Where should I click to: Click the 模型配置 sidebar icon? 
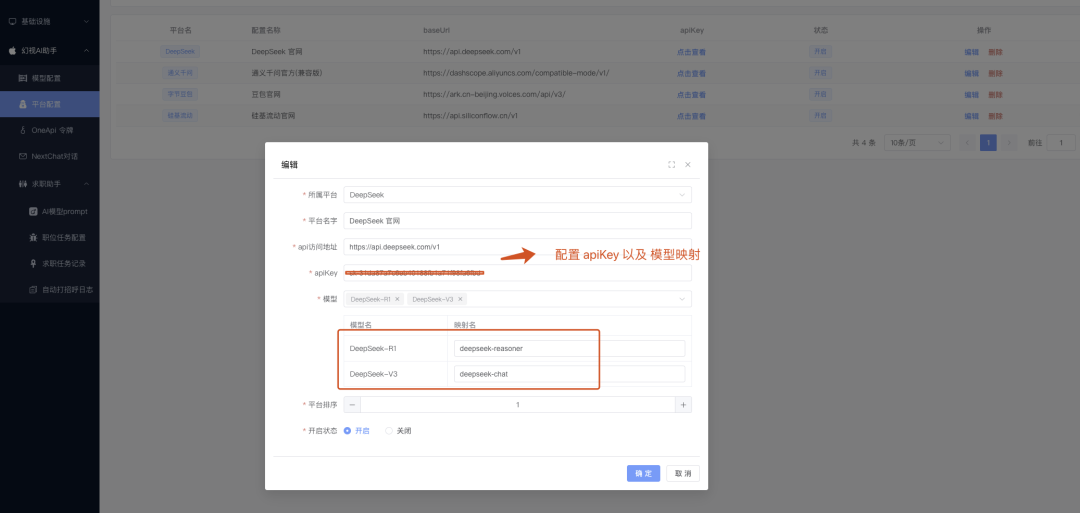(x=23, y=78)
